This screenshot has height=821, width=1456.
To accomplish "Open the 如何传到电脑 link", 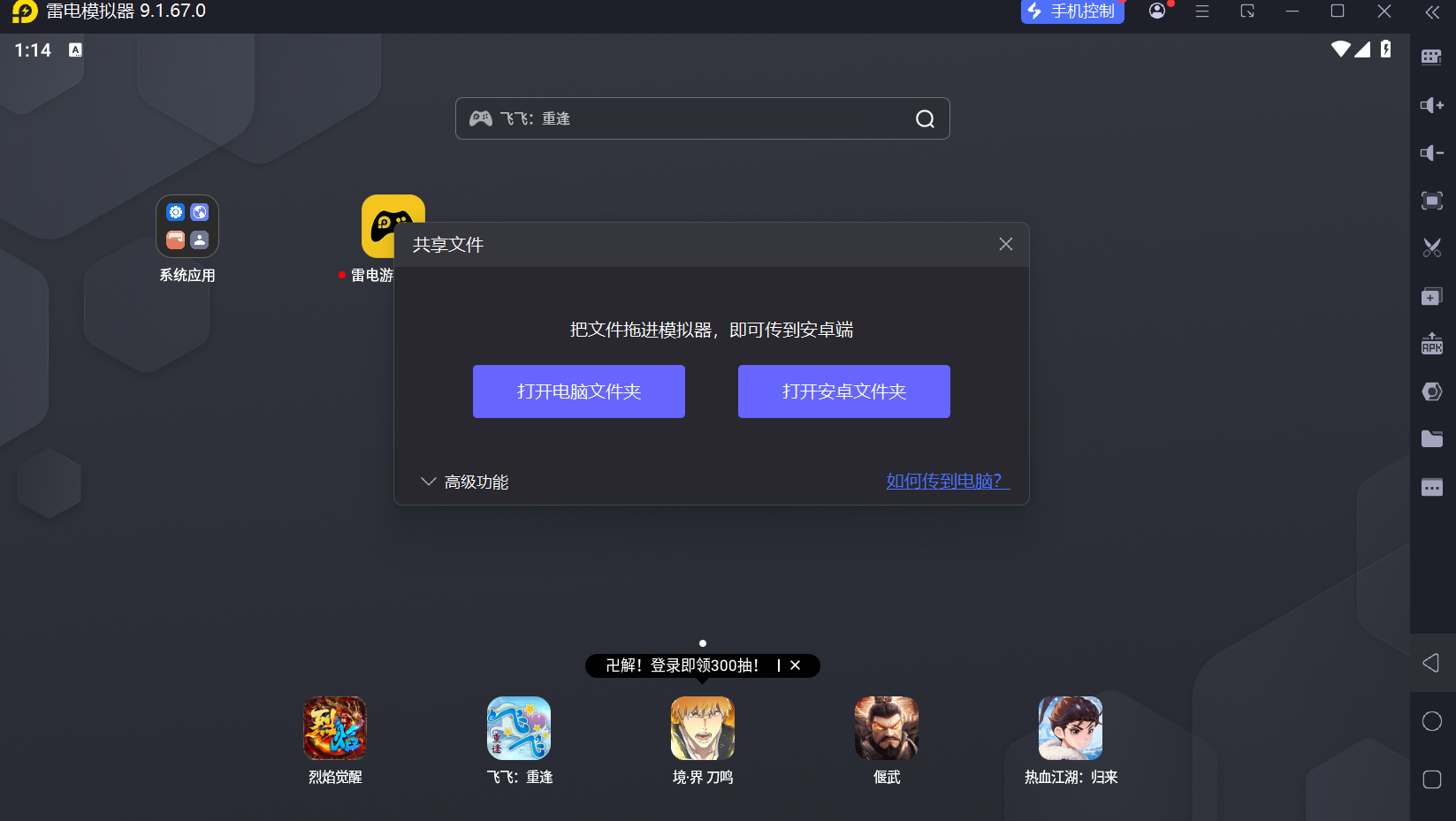I will point(945,481).
